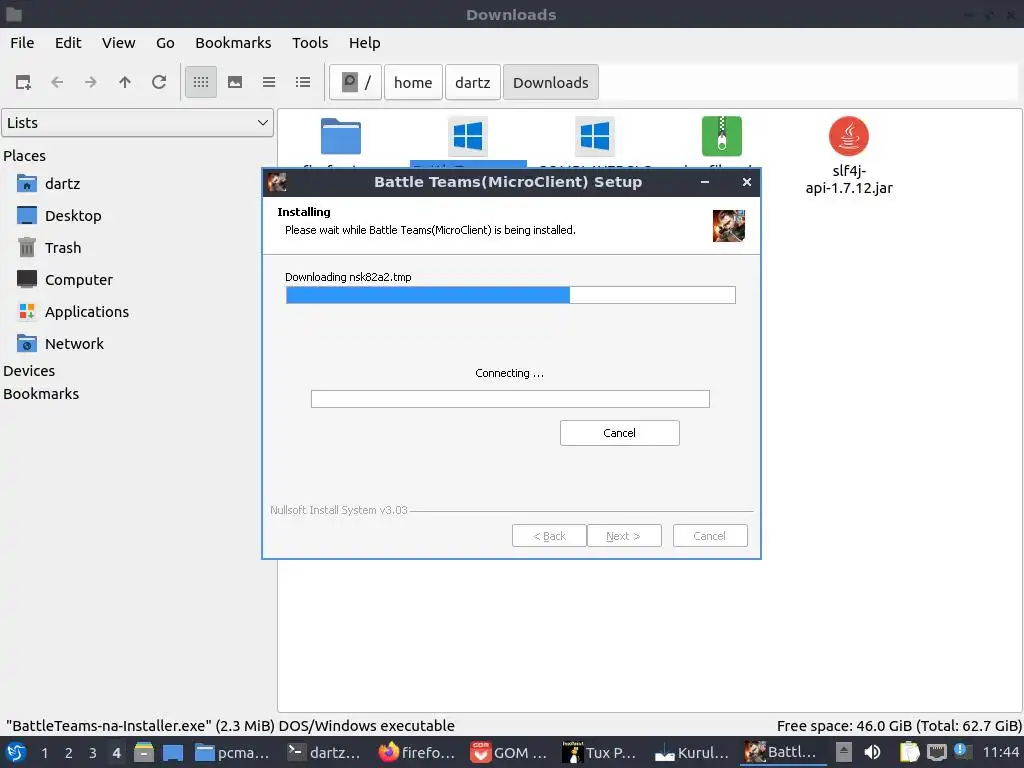Click the download progress bar for nsk82a2.tmp
The height and width of the screenshot is (768, 1024).
tap(511, 295)
